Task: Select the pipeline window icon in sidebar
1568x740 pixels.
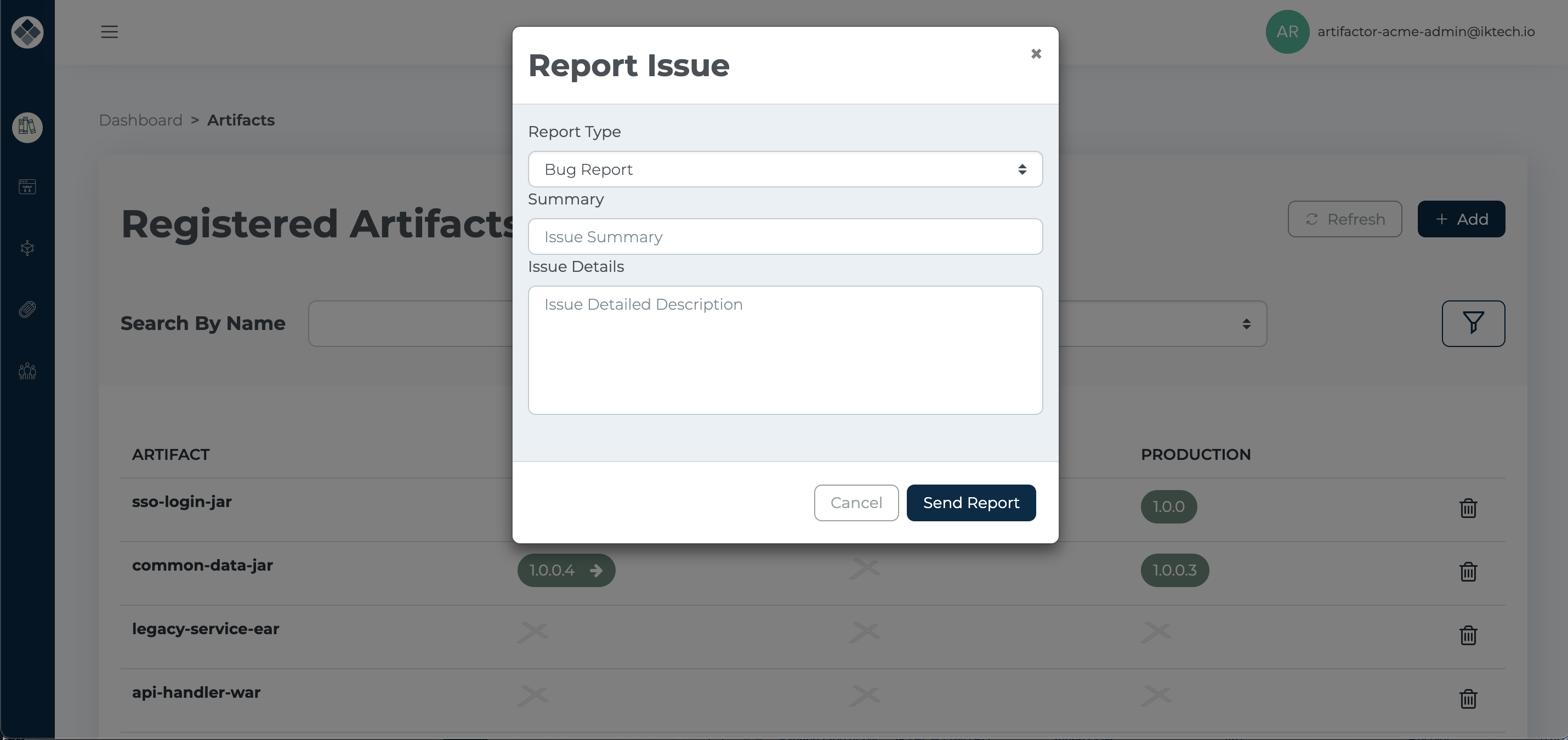Action: (x=27, y=187)
